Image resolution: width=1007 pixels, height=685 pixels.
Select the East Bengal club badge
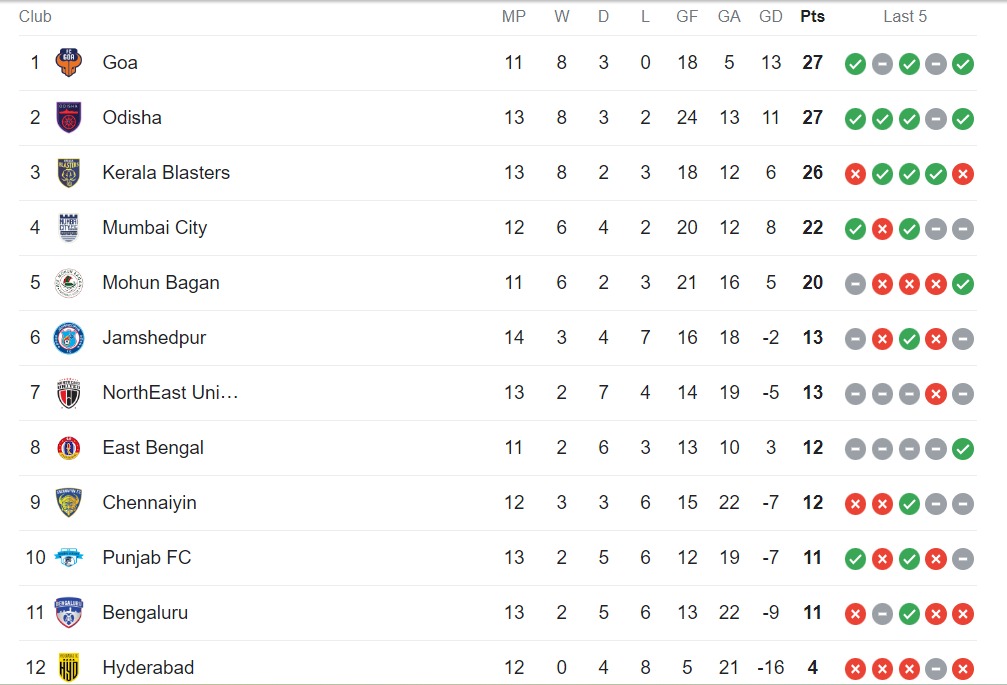[69, 448]
